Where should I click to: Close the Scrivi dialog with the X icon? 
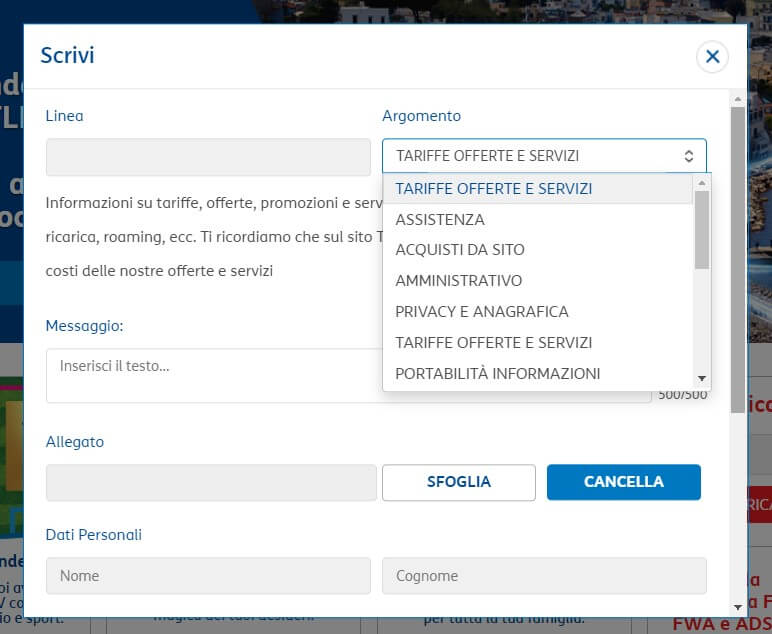712,57
